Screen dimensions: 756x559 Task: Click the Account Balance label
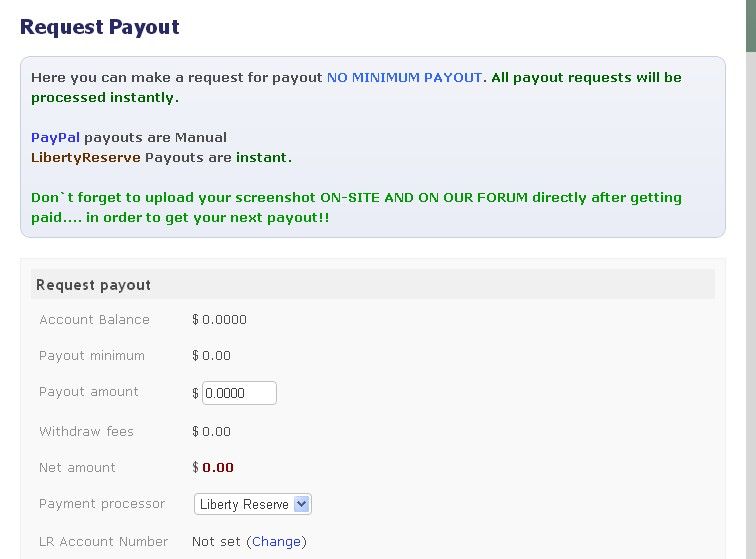[x=94, y=319]
